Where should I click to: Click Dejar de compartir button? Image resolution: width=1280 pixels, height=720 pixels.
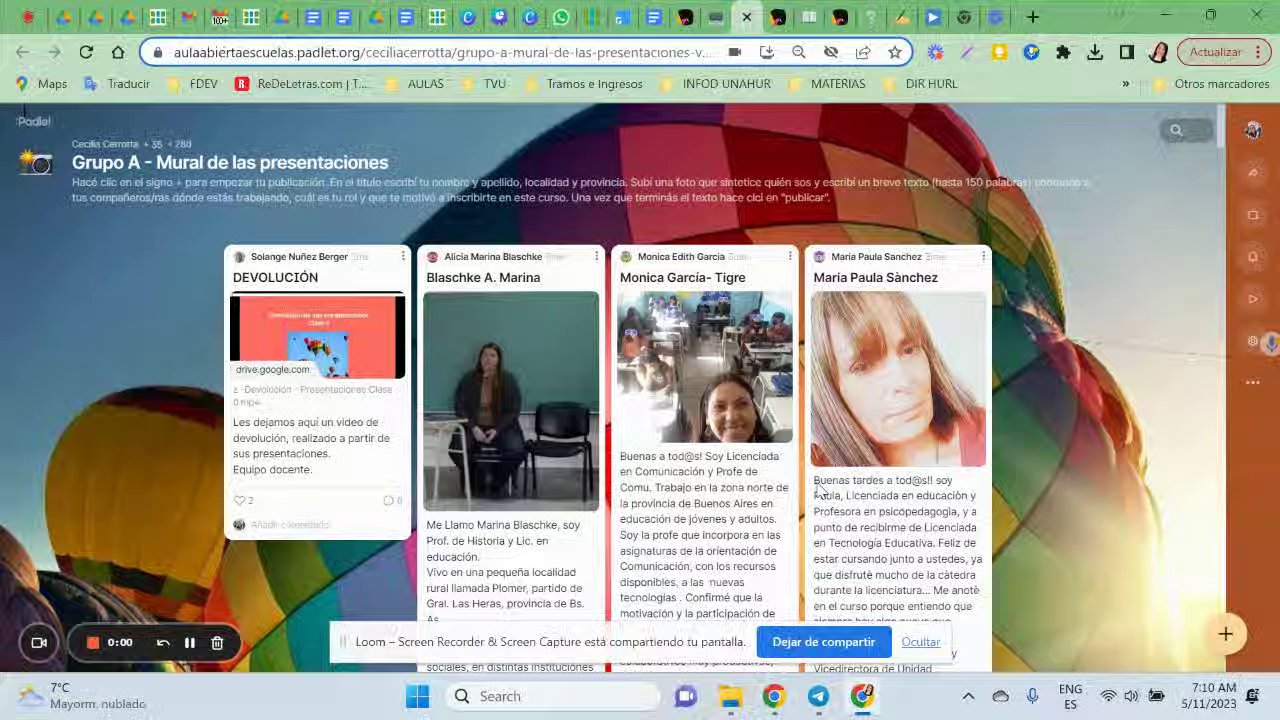tap(823, 642)
